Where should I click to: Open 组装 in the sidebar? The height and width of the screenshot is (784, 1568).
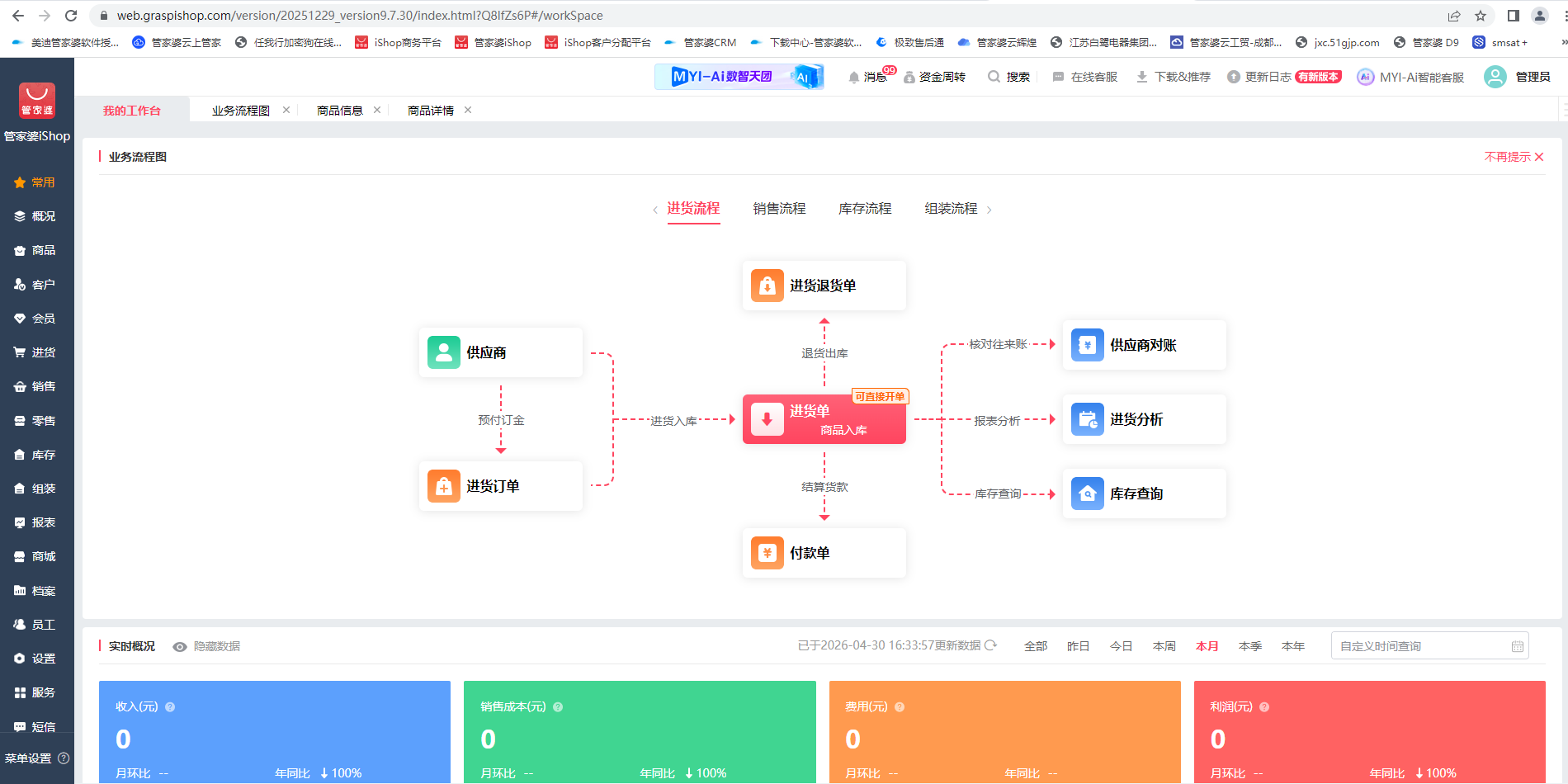(36, 489)
